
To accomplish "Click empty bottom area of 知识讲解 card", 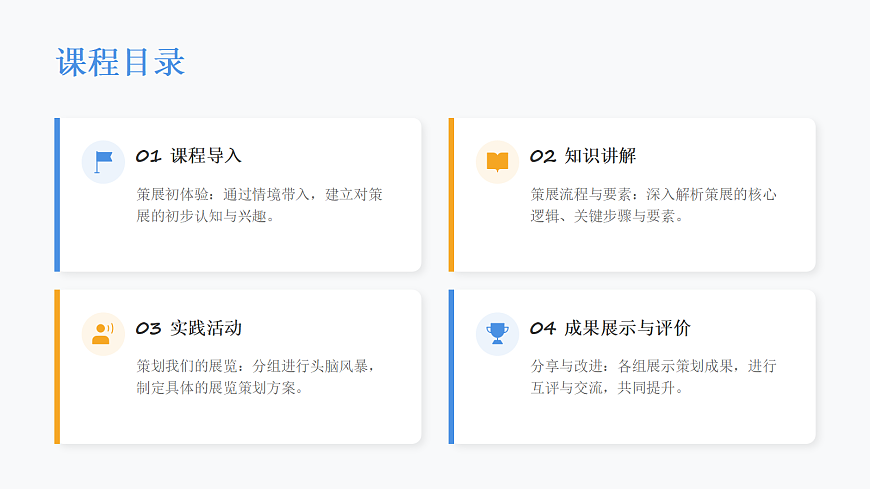I will click(634, 250).
